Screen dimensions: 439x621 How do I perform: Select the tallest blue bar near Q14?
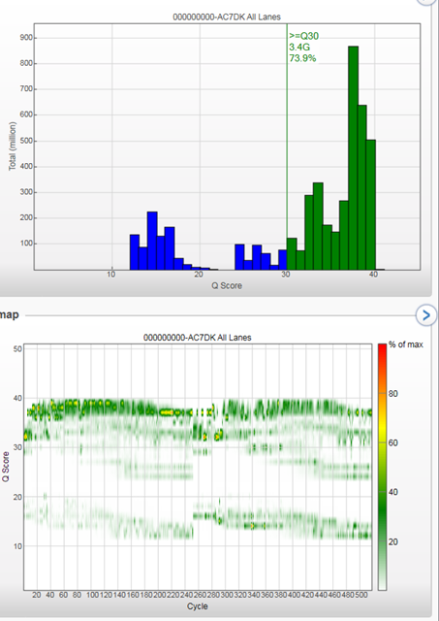(152, 240)
